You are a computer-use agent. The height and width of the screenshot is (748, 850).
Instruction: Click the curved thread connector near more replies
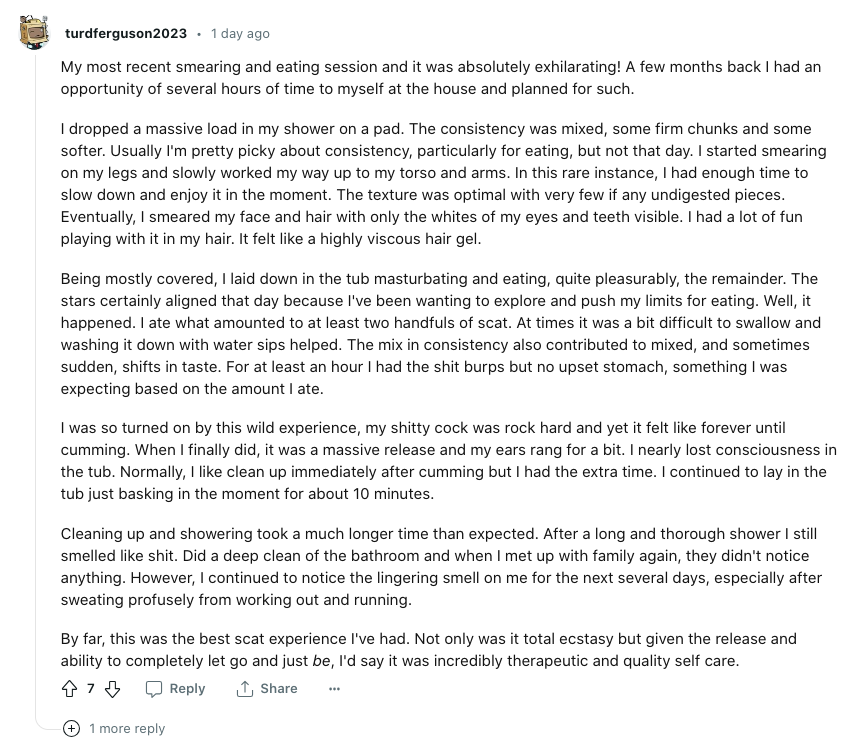tap(48, 724)
